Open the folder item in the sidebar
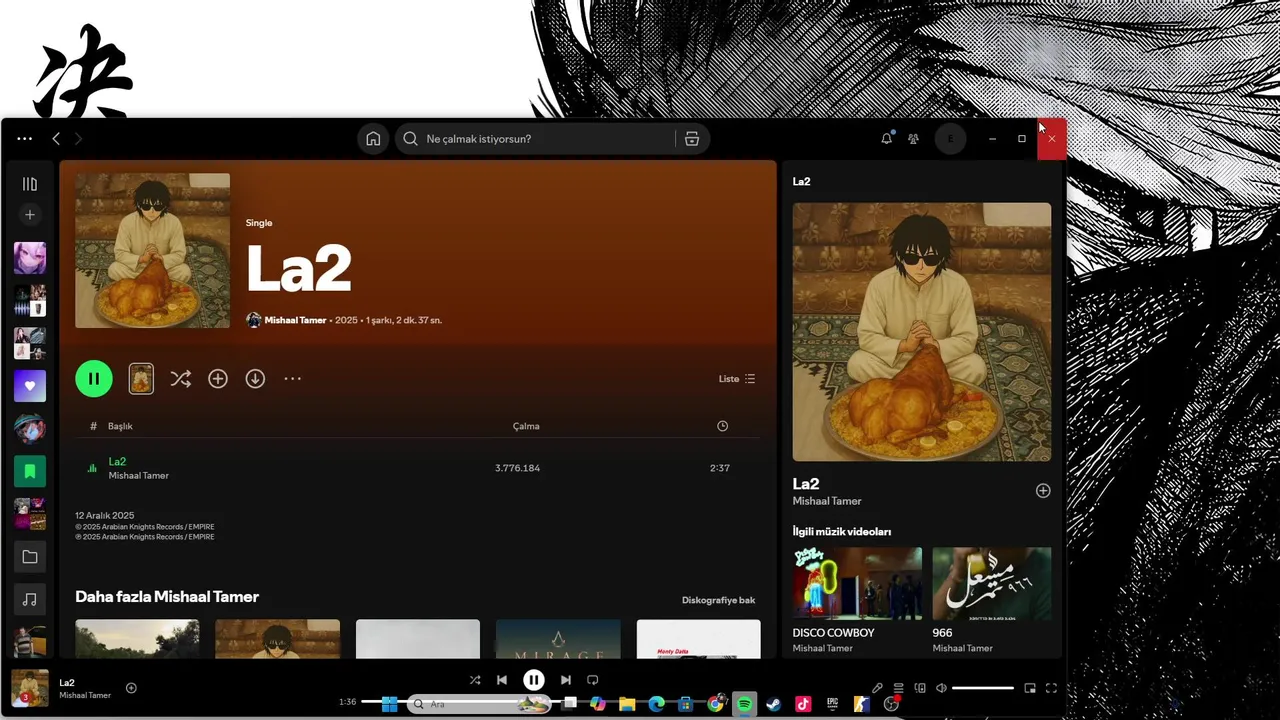Viewport: 1280px width, 720px height. click(x=30, y=557)
